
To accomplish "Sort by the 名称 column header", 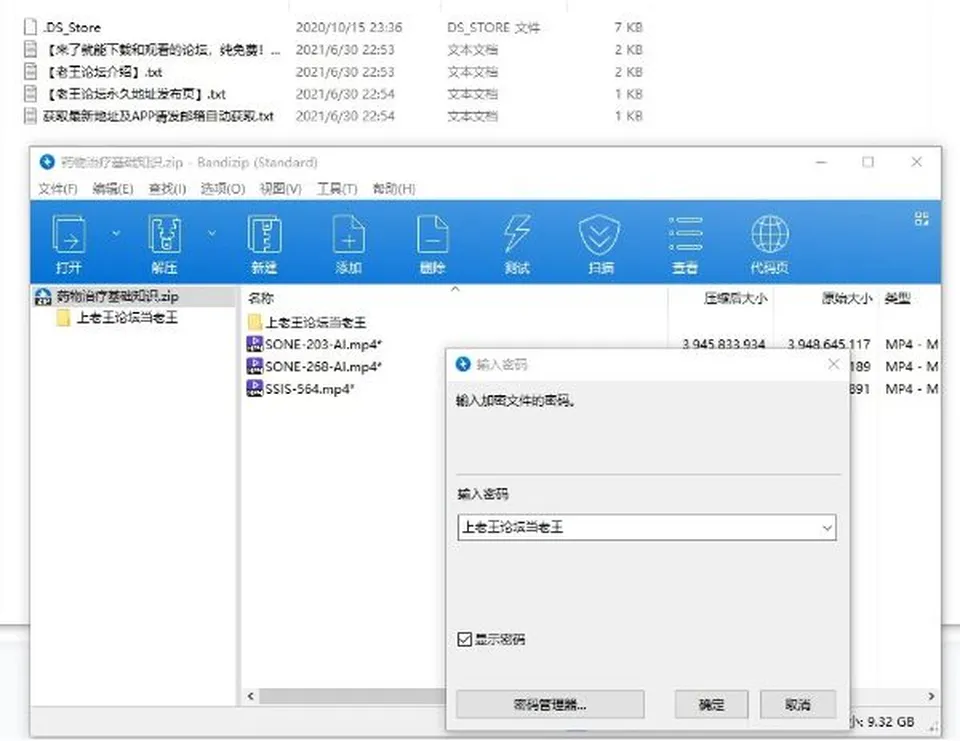I will click(x=261, y=298).
